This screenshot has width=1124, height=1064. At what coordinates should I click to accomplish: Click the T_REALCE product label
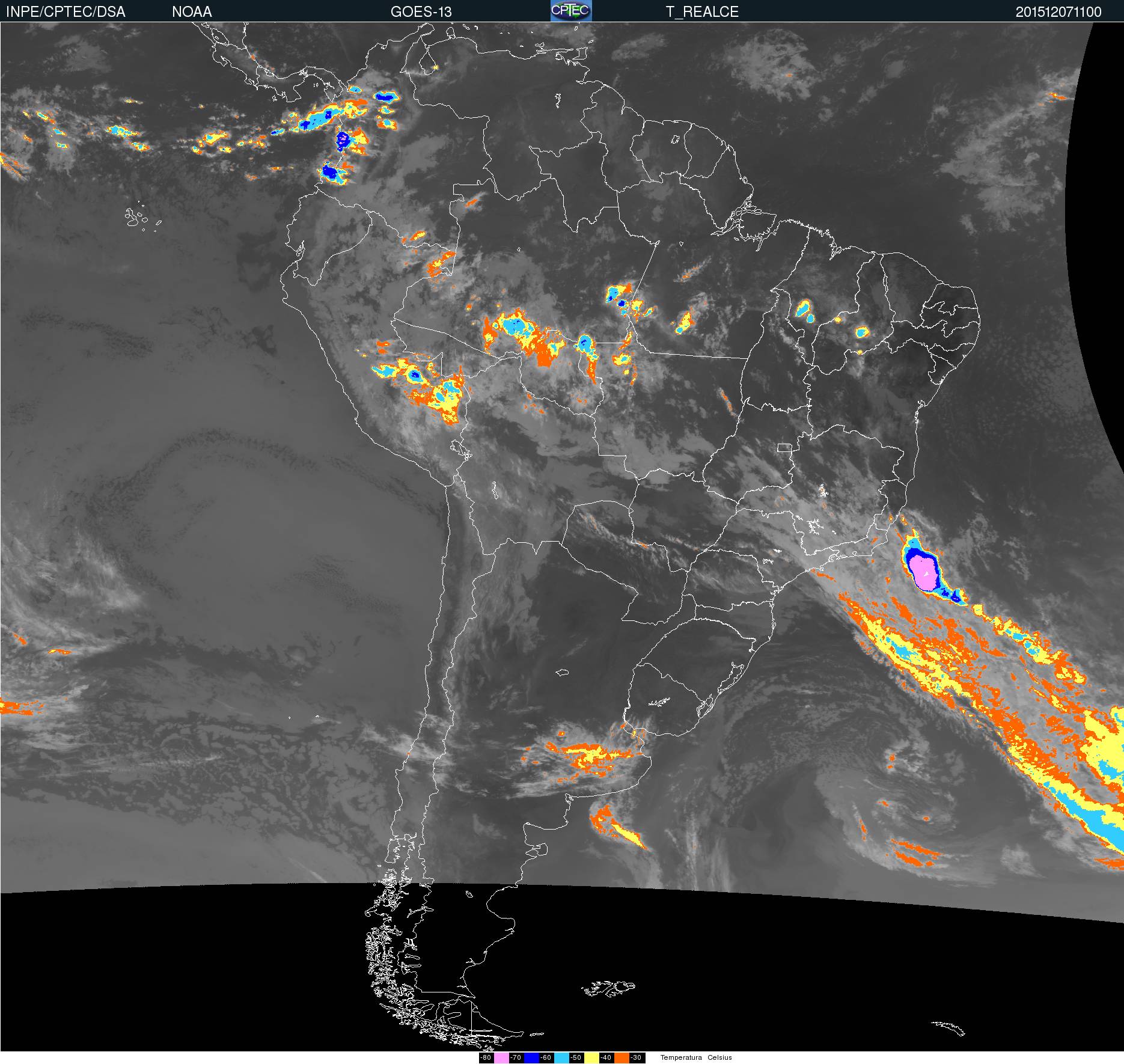coord(702,11)
